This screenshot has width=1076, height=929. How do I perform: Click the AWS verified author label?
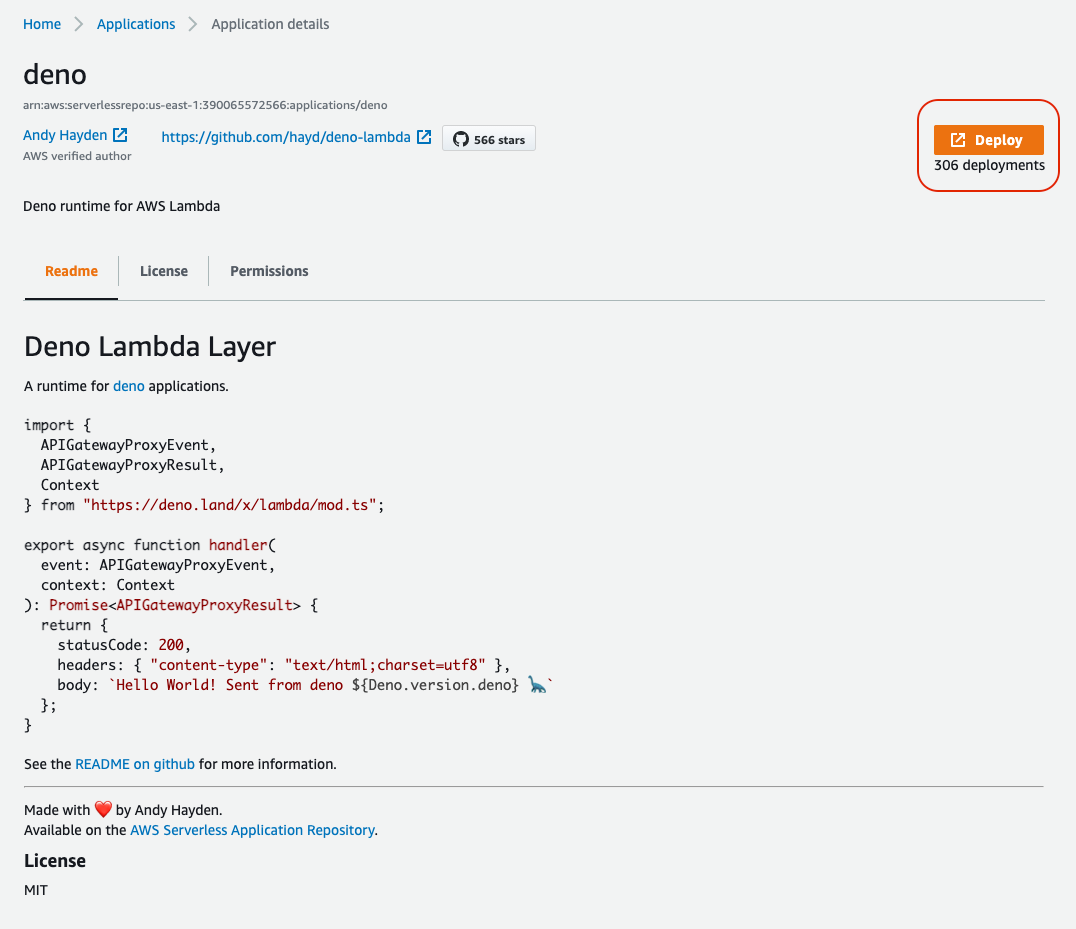(77, 156)
